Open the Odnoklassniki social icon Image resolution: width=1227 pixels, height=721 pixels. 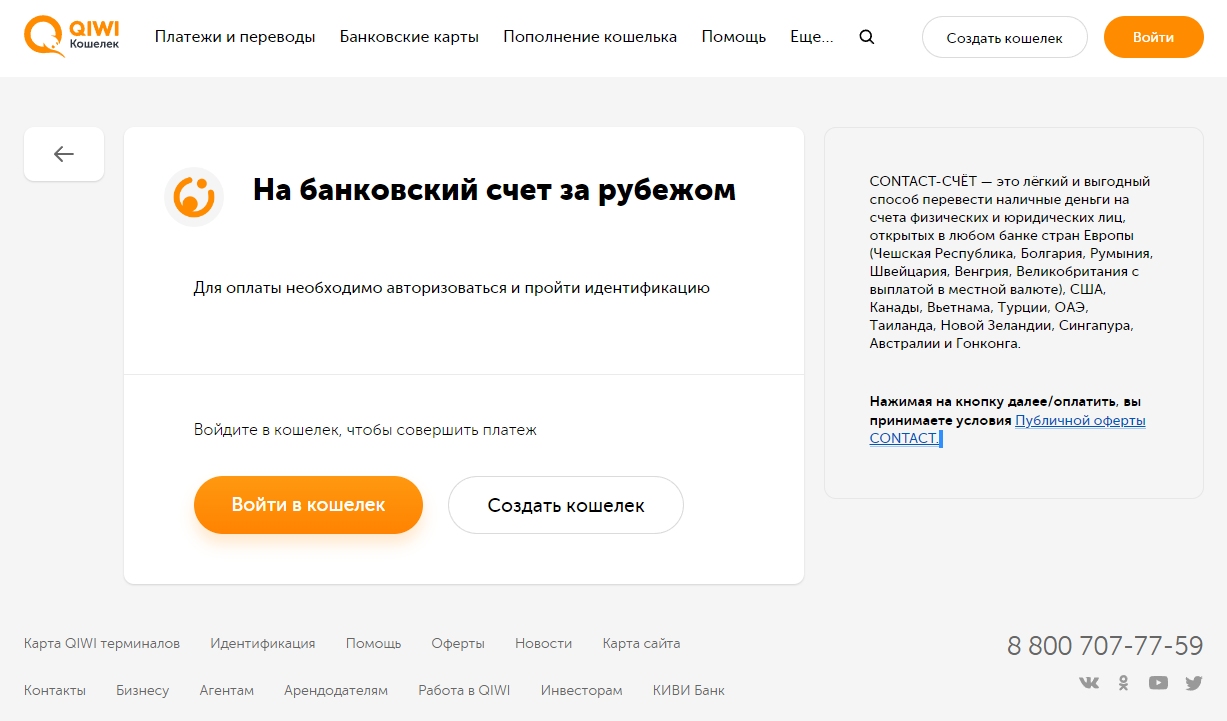pyautogui.click(x=1124, y=683)
